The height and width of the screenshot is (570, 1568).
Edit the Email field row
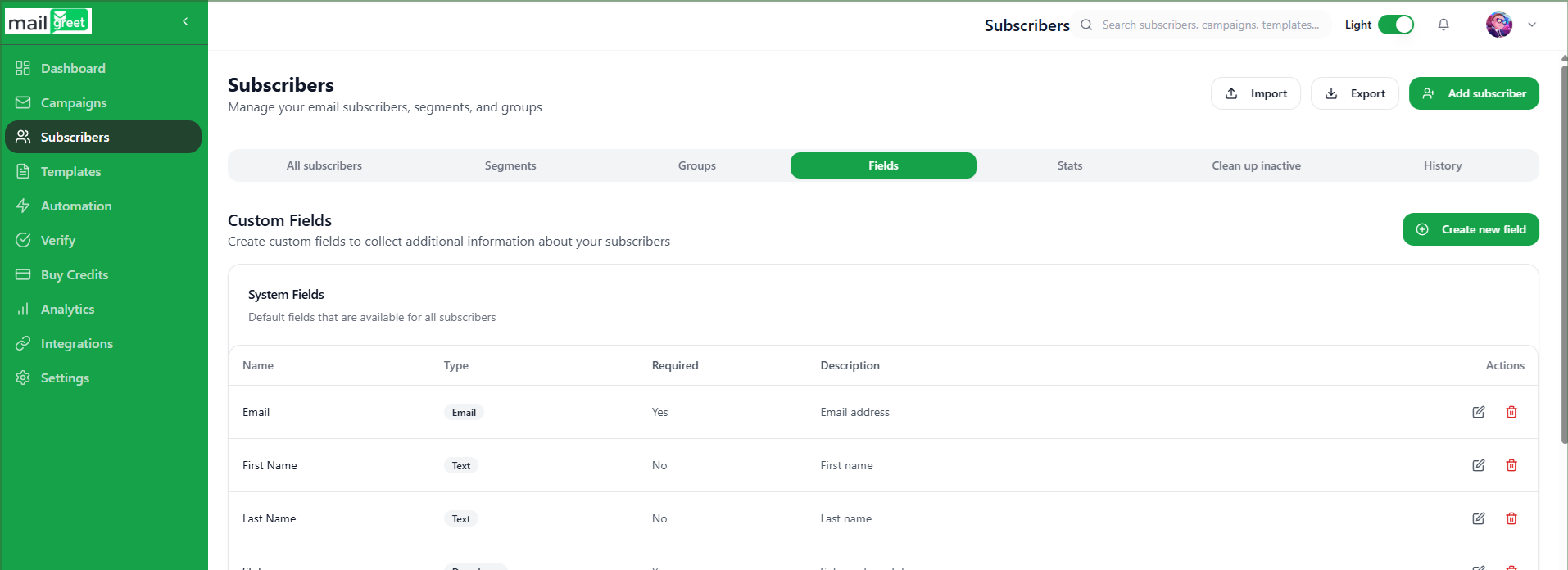click(x=1479, y=412)
